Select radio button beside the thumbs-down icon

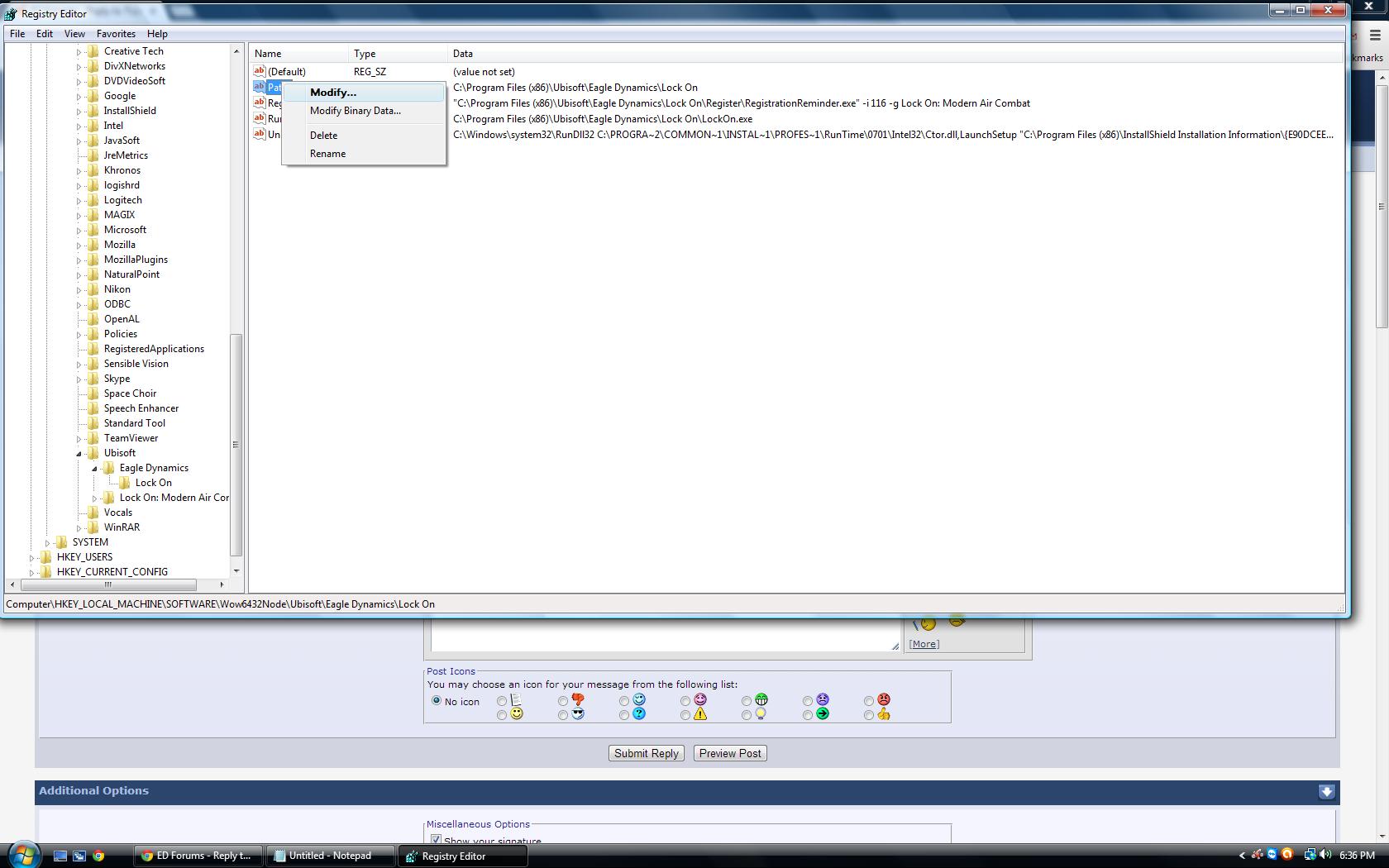click(563, 701)
